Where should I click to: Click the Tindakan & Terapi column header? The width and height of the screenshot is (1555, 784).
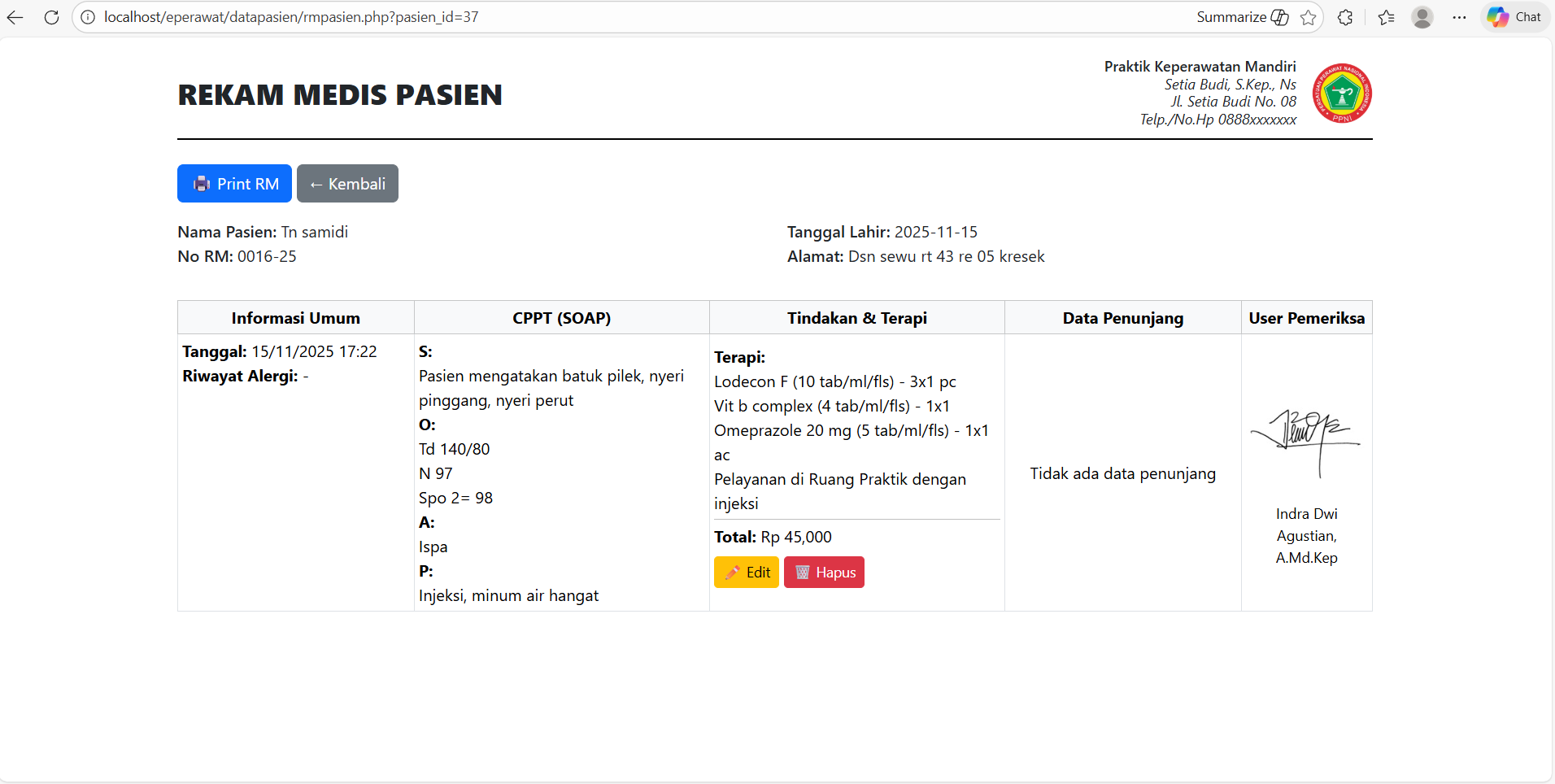(x=856, y=318)
